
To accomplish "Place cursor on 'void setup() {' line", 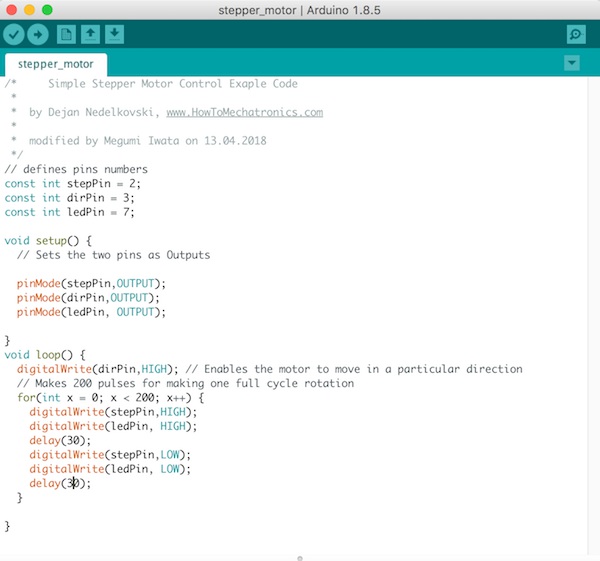I will 48,241.
